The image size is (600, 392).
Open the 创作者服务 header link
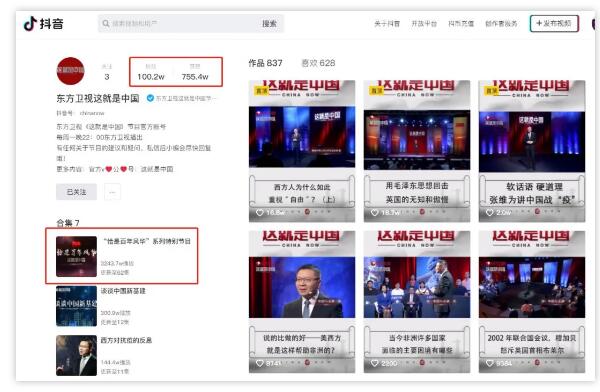point(501,24)
